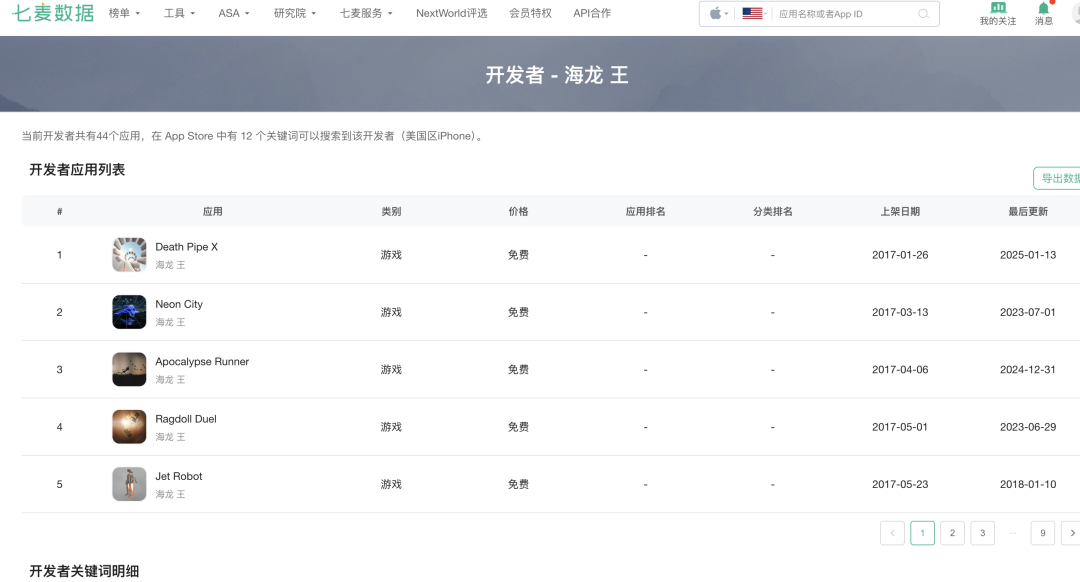Expand the 工具 menu
Viewport: 1080px width, 582px height.
pos(179,13)
